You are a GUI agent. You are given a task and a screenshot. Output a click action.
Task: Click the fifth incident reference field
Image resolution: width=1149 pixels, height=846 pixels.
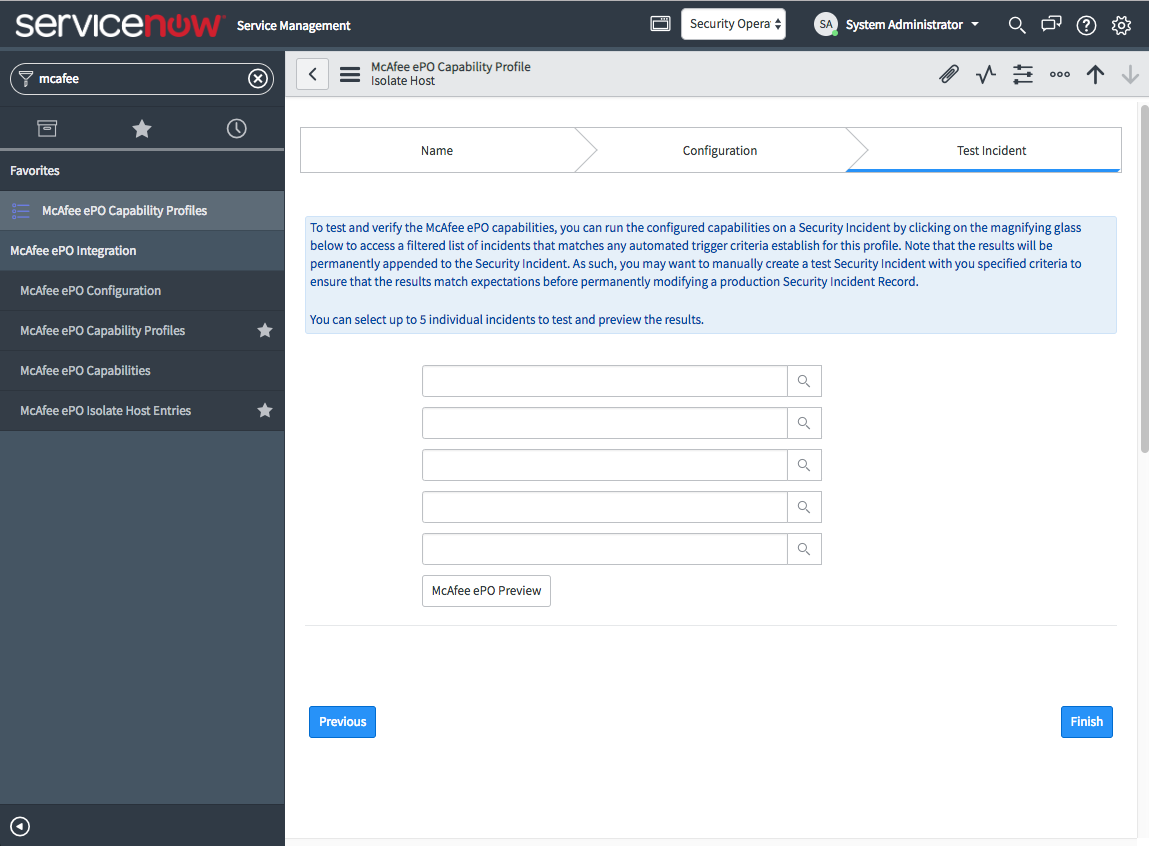point(605,549)
